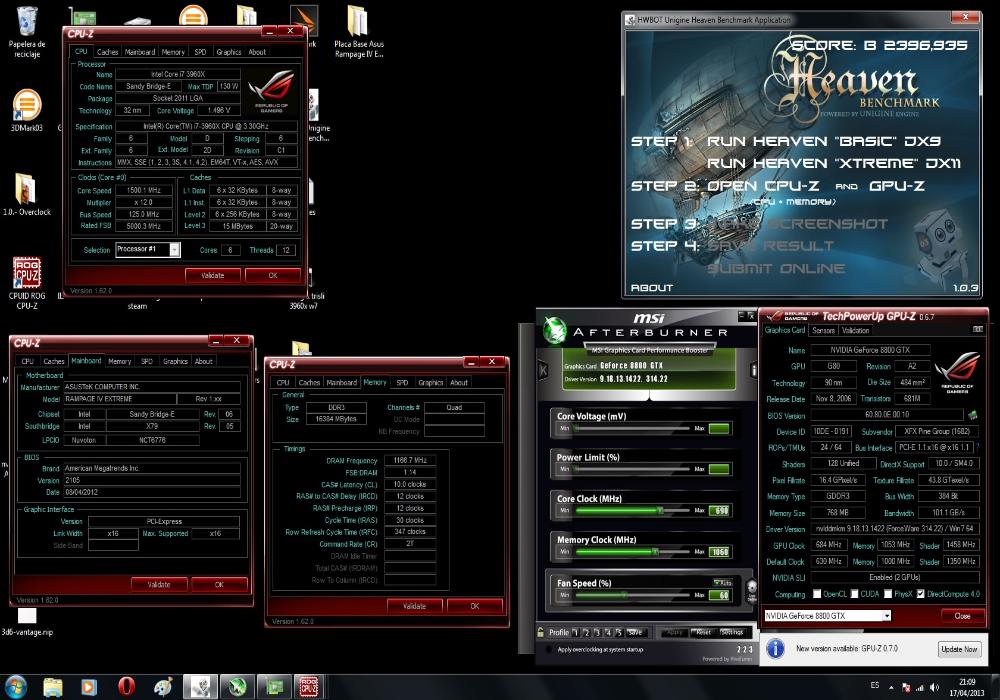
Task: Switch to the Validation tab in GPU-Z
Action: (x=855, y=330)
